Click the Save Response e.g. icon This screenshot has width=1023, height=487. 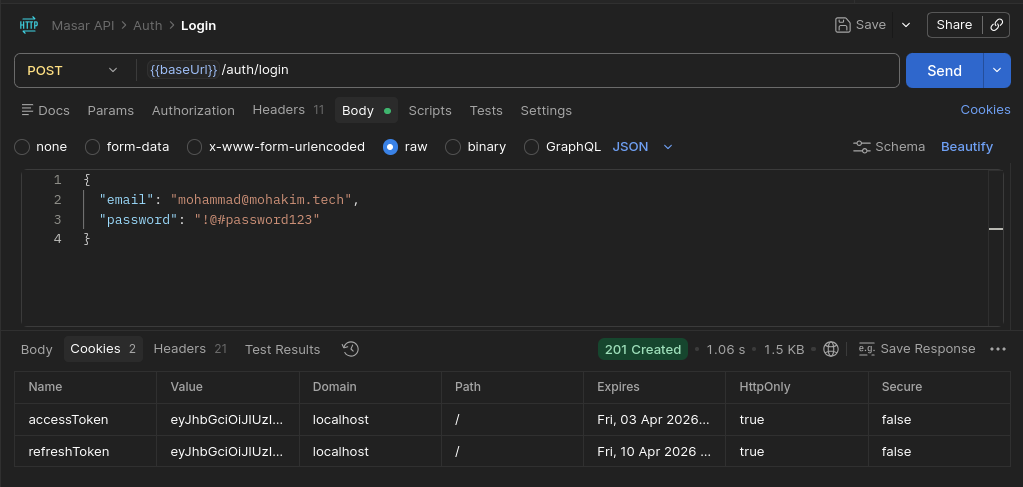point(866,349)
